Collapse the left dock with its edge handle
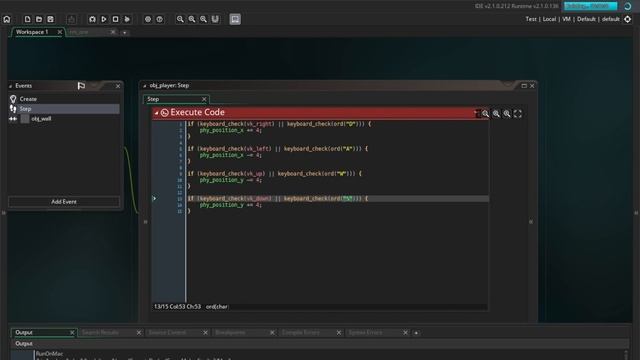Screen dimensions: 640x360 (4, 213)
